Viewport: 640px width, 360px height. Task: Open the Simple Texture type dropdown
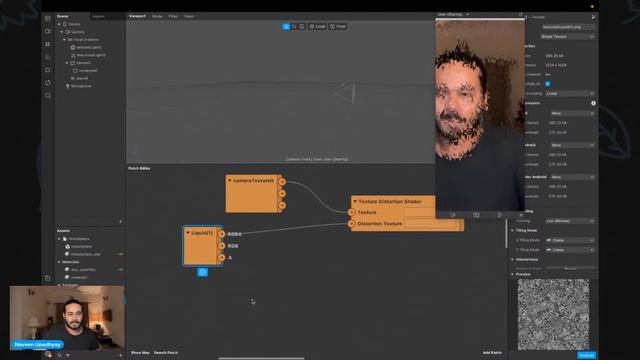click(568, 37)
